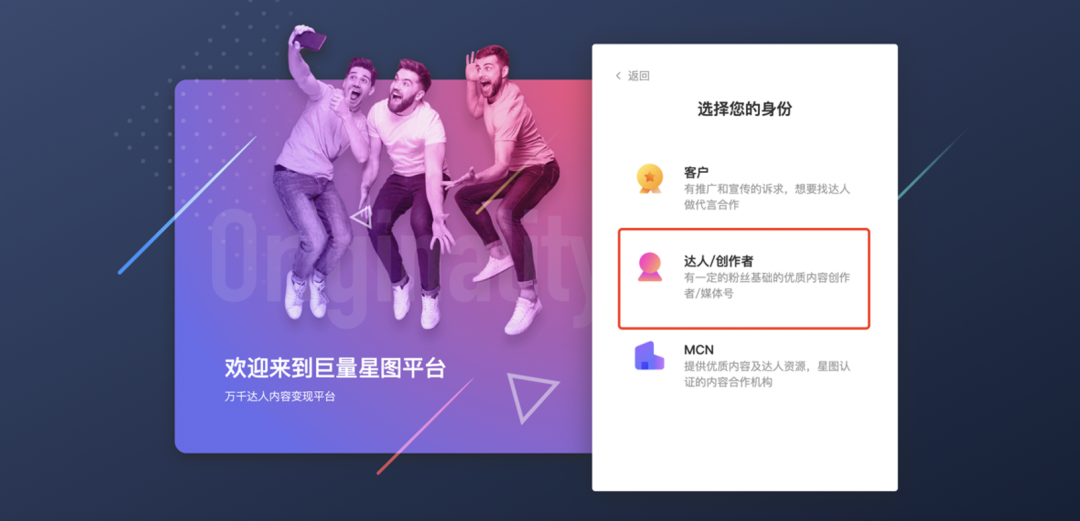
Task: Select the 达人/创作者 avatar icon
Action: (650, 267)
